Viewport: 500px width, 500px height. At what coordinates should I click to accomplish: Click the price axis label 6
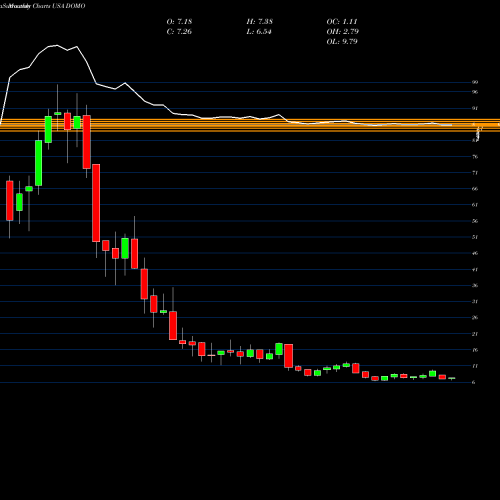pyautogui.click(x=474, y=382)
